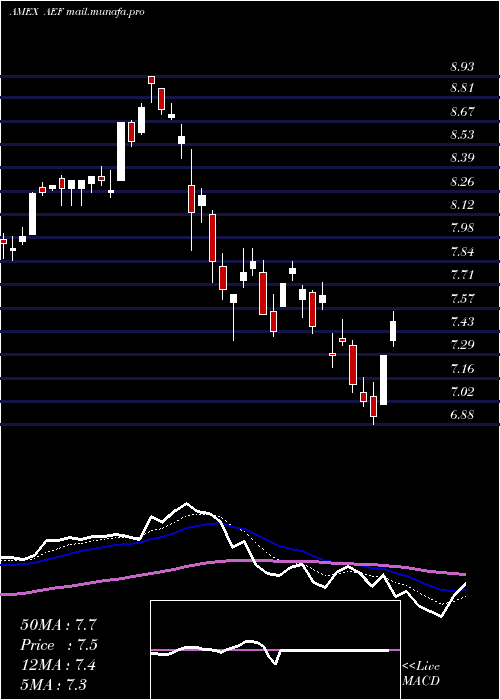Screen dimensions: 500x700
Task: Click the Price : 7.5 reading
Action: pos(58,645)
